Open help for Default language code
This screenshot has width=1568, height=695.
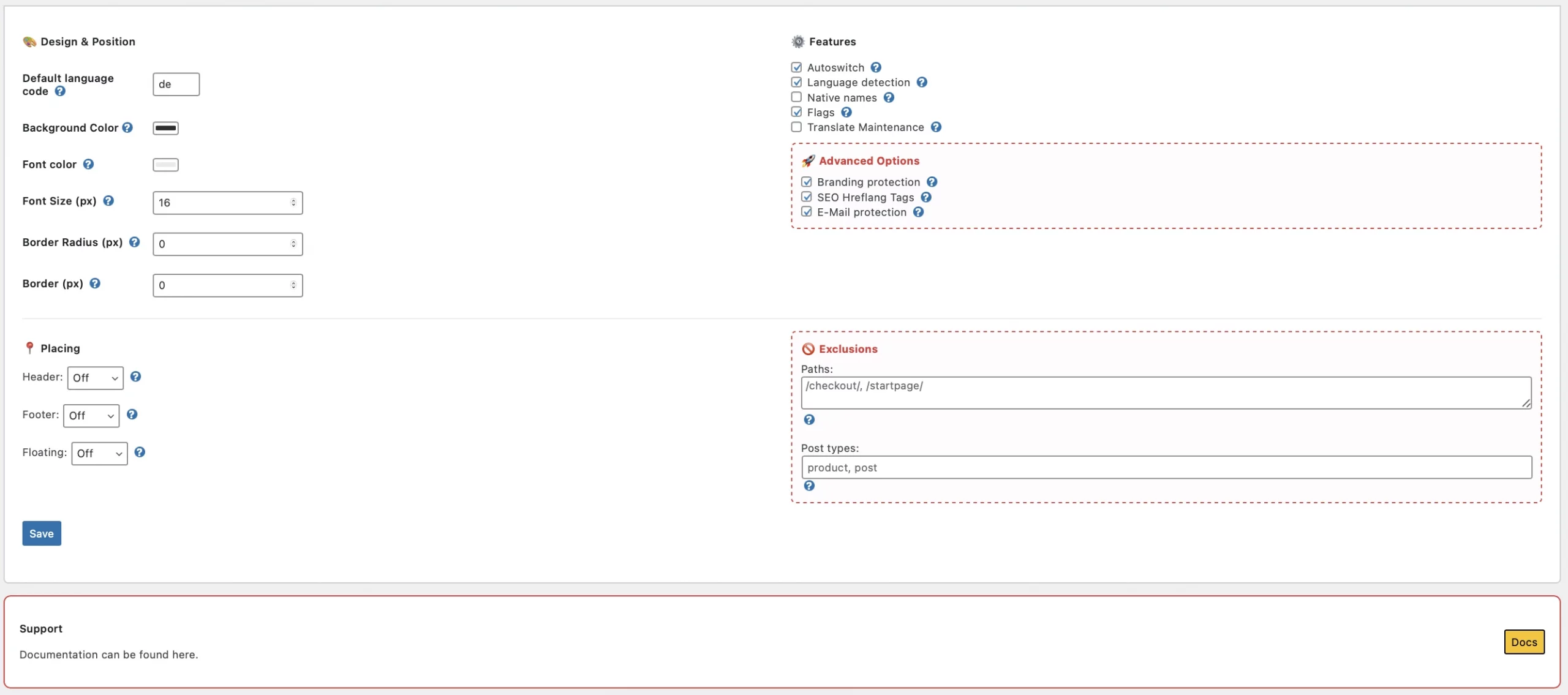click(x=60, y=91)
